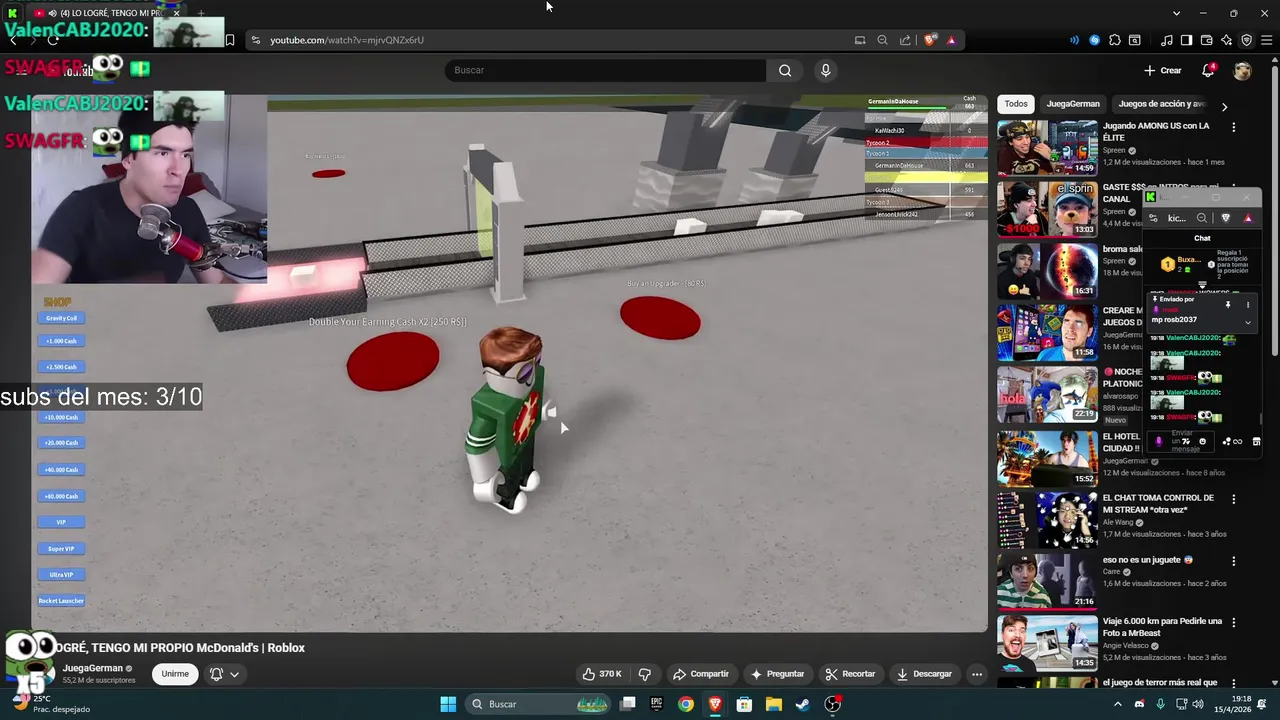Open Brave Leo AI sparkle icon
This screenshot has width=1280, height=720.
coord(1226,40)
